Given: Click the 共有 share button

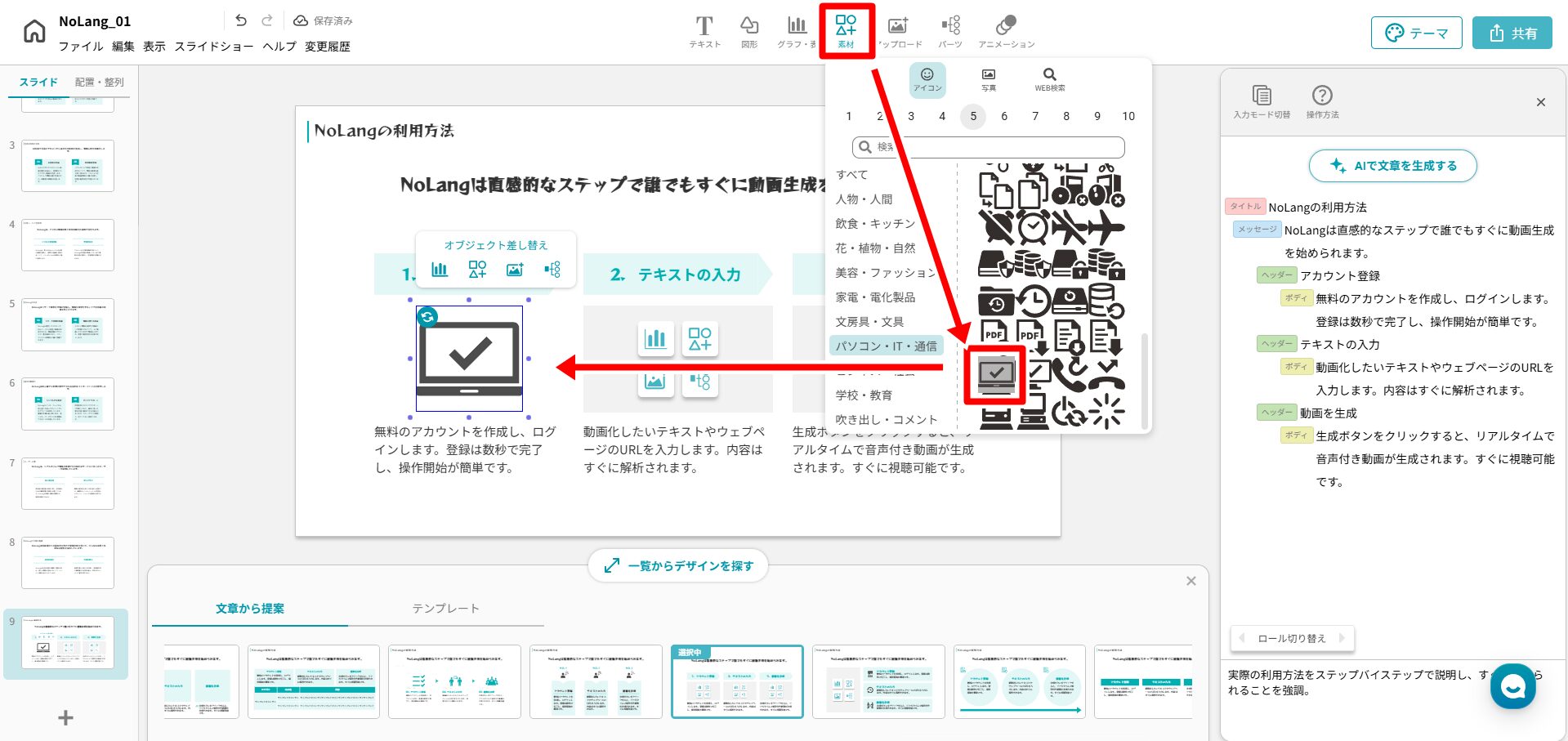Looking at the screenshot, I should point(1512,33).
